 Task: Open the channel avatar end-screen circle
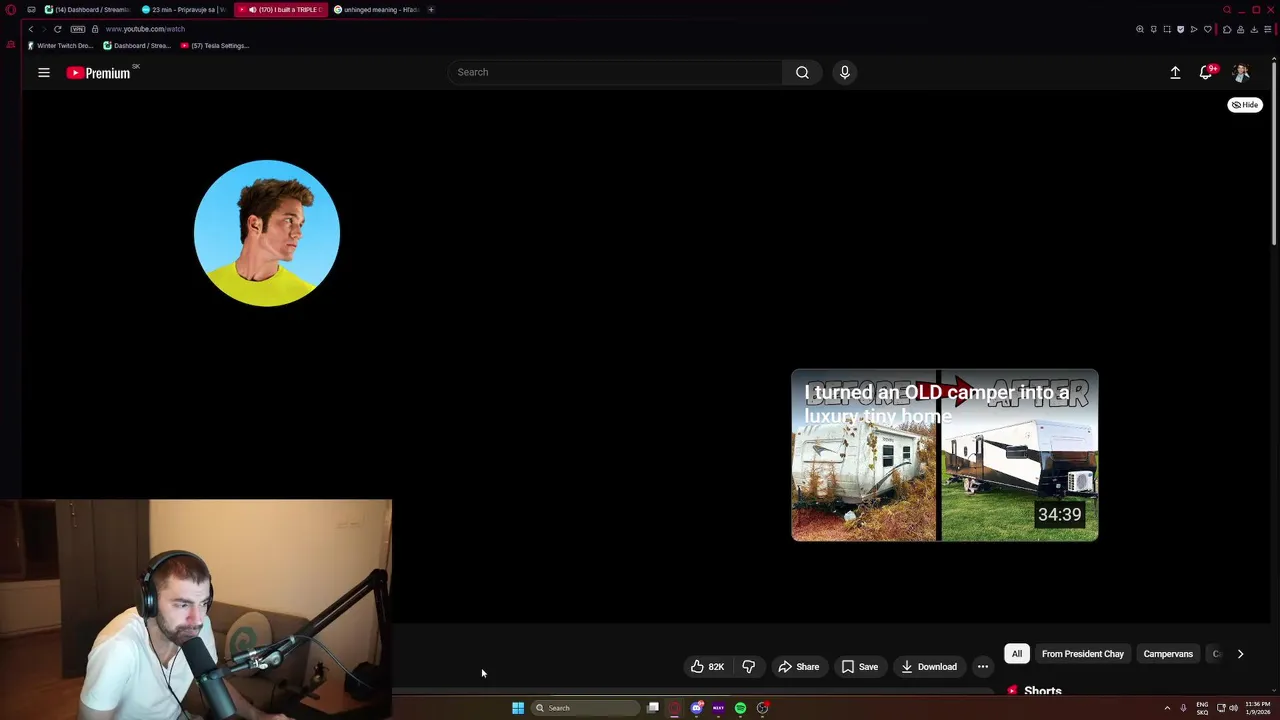tap(267, 233)
